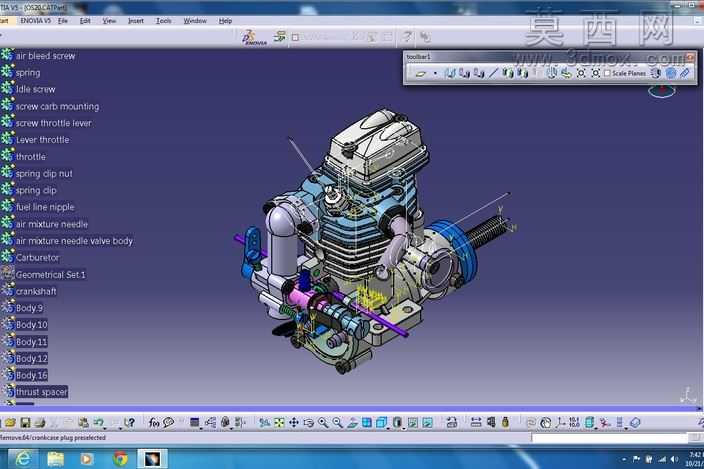This screenshot has height=469, width=704.
Task: Select 'fuel line nipple' tree node
Action: coord(45,207)
